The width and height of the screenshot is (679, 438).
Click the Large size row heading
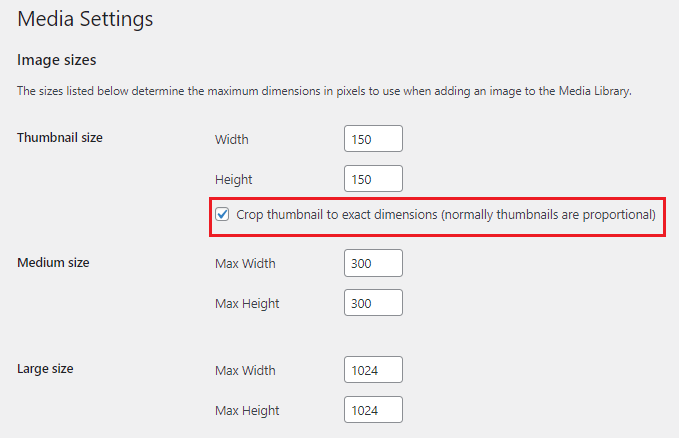(45, 368)
